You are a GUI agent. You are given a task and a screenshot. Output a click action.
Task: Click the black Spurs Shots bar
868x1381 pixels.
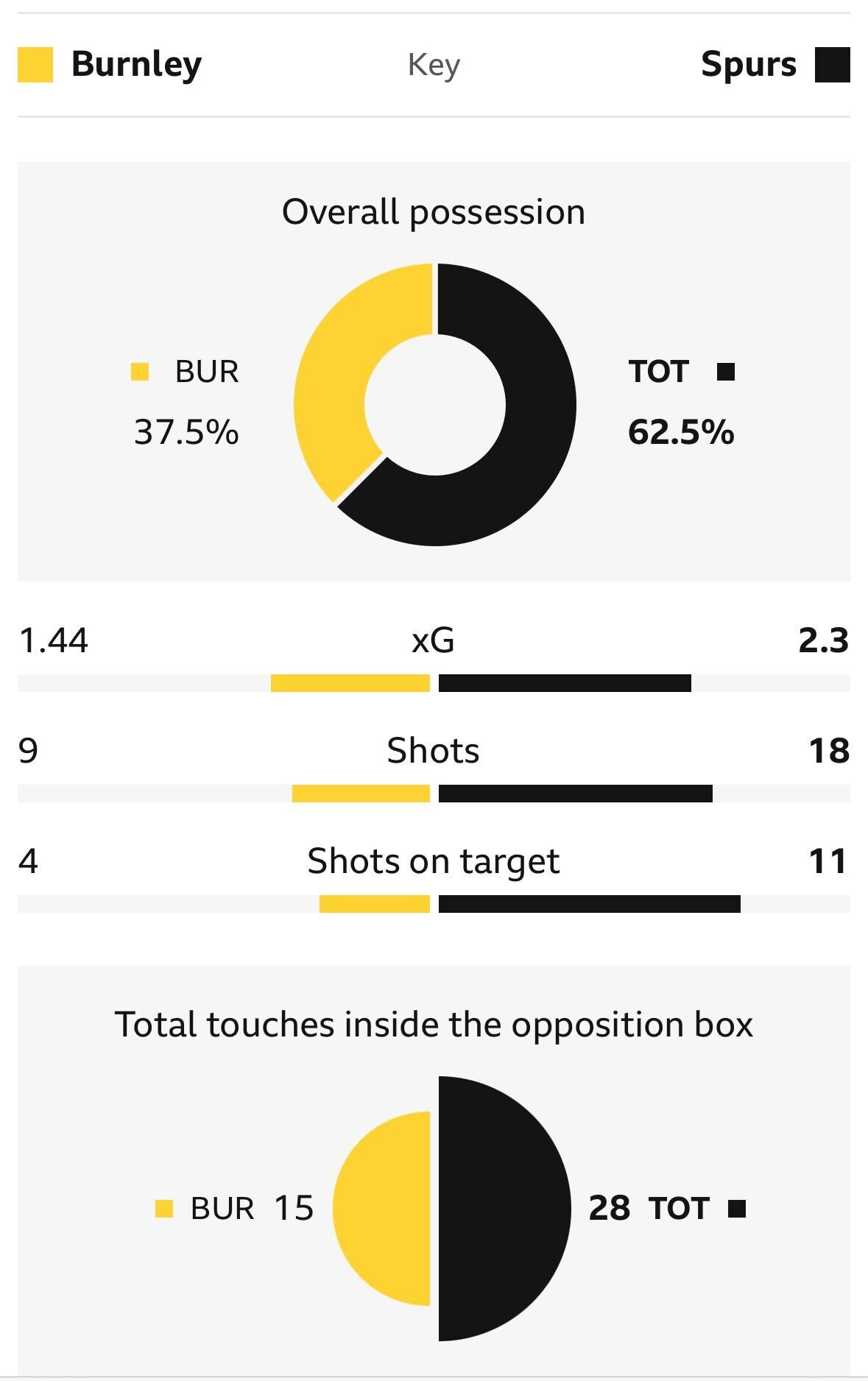[x=576, y=794]
